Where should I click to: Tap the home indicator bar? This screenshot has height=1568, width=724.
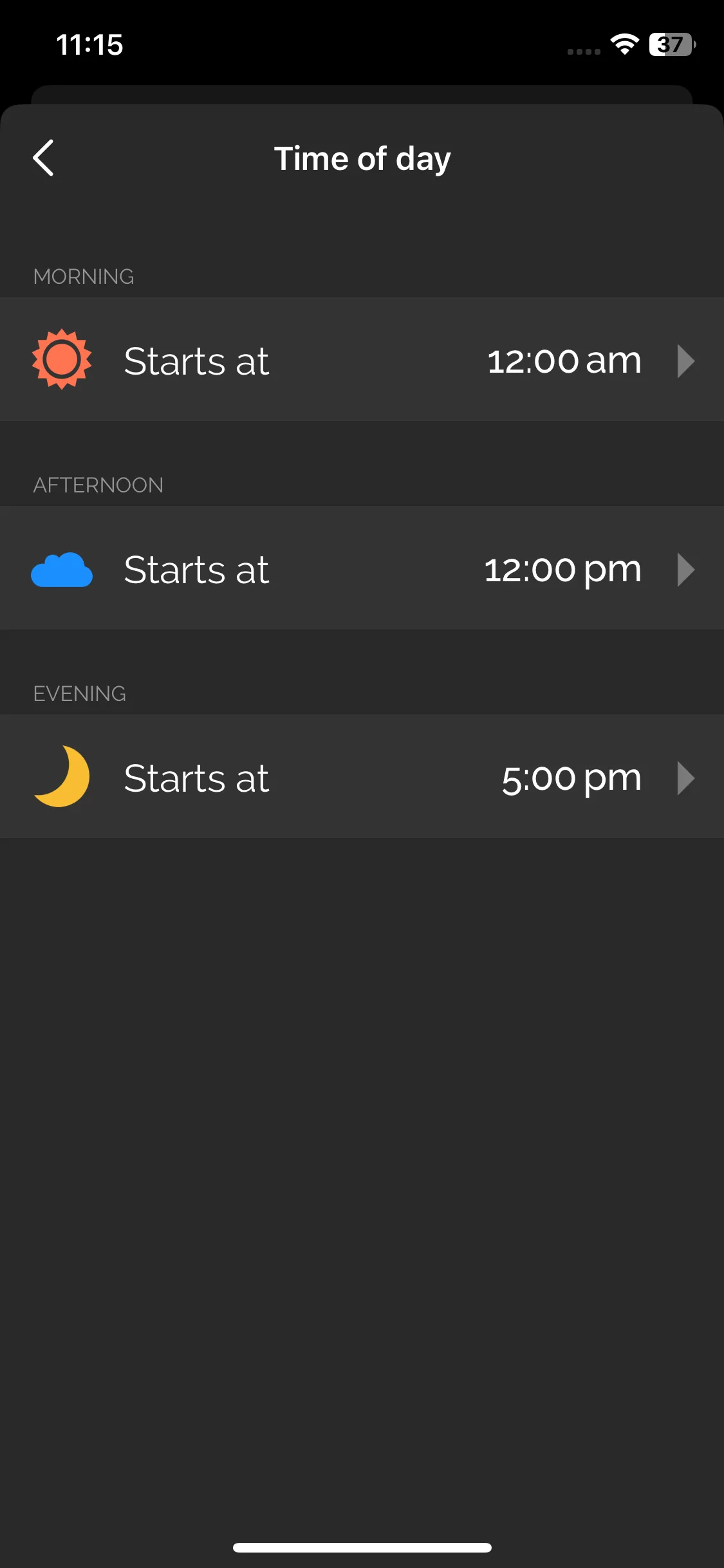pyautogui.click(x=362, y=1547)
